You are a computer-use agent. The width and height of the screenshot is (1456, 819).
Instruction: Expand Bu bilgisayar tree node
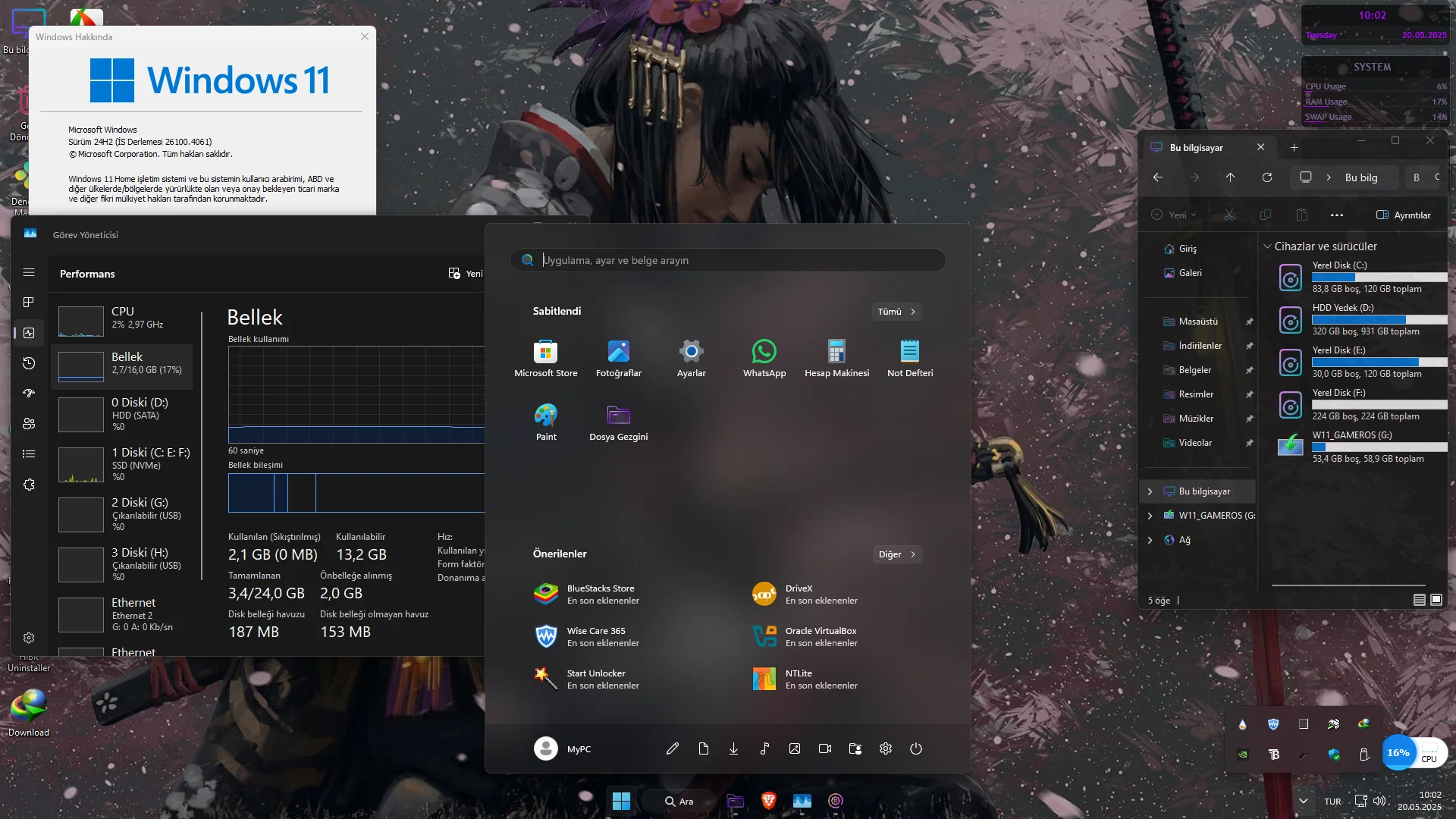click(1150, 491)
